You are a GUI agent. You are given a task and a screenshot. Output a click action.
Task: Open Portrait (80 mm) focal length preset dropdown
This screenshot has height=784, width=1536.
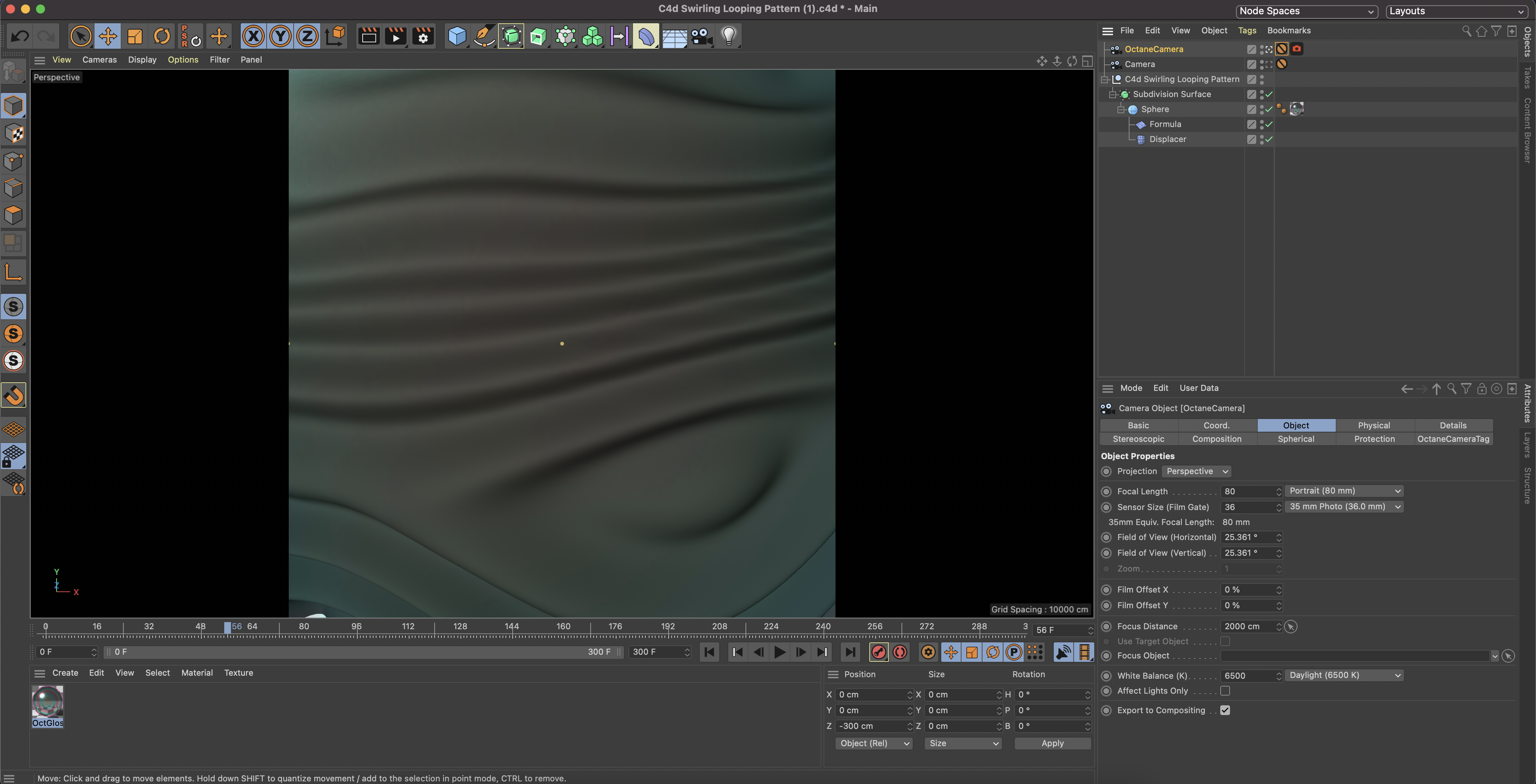point(1344,491)
